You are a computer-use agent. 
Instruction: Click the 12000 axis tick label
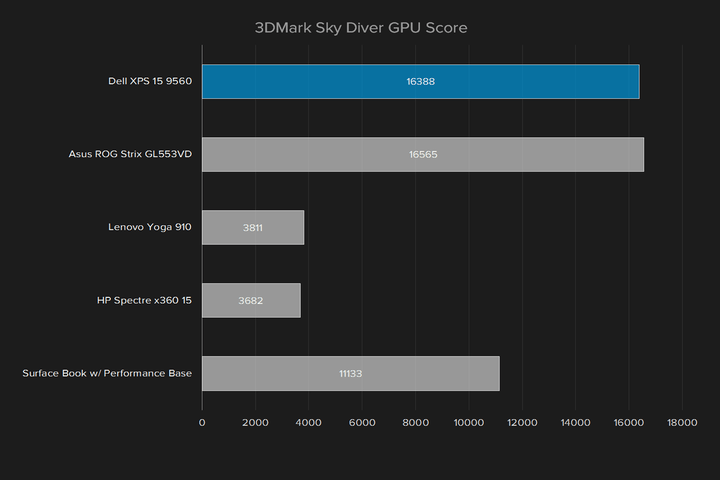pyautogui.click(x=522, y=423)
